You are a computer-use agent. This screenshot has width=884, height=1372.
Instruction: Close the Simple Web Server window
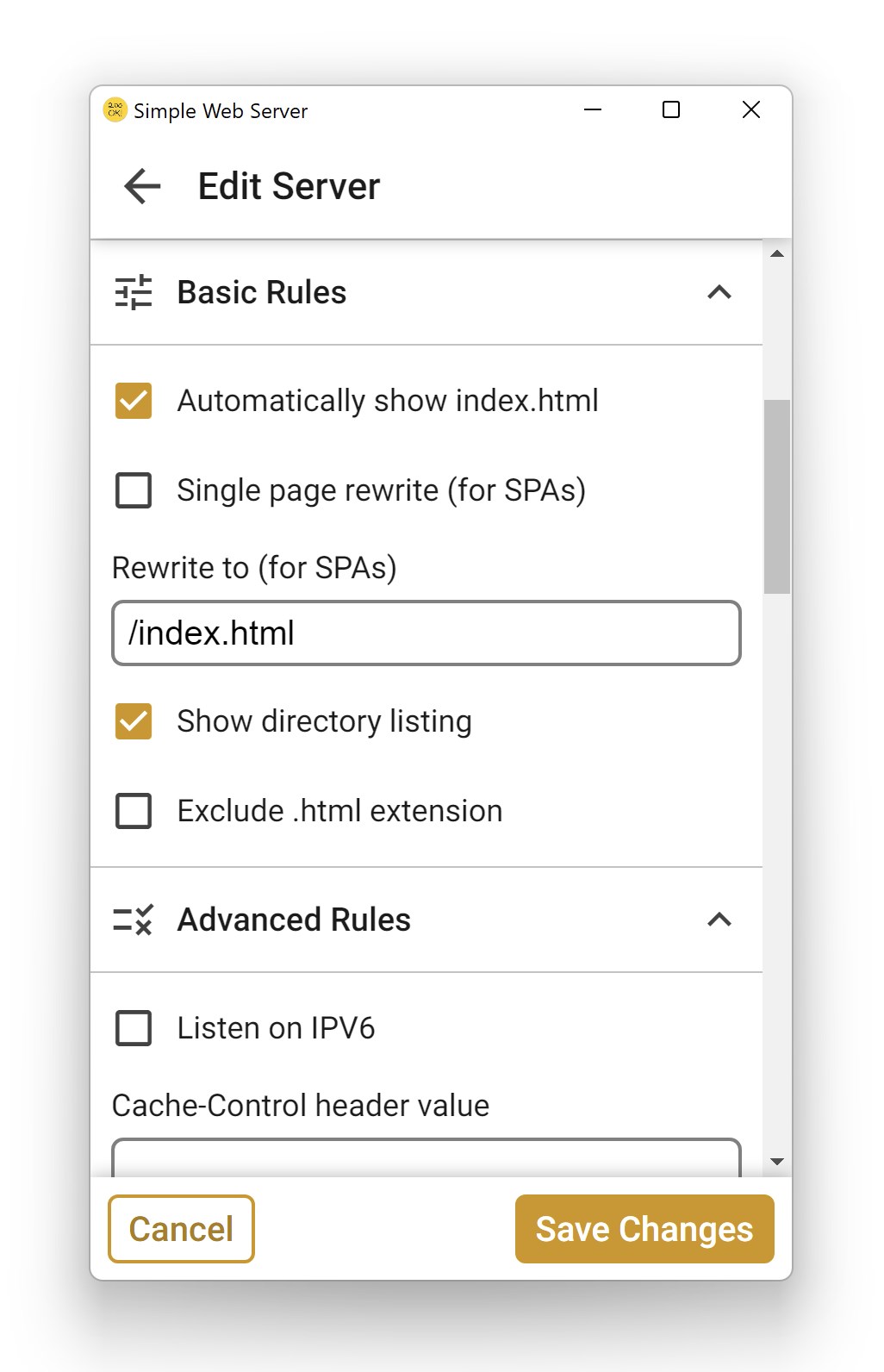tap(750, 110)
